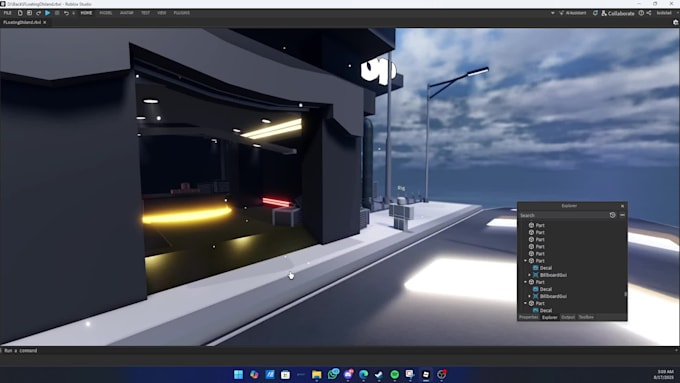Image resolution: width=680 pixels, height=383 pixels.
Task: Click the refresh icon left of Collaborate
Action: [x=595, y=13]
